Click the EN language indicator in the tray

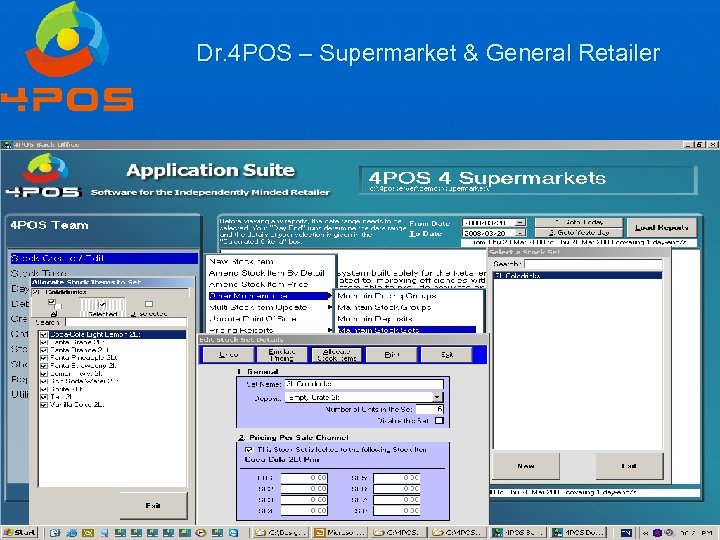[x=625, y=533]
